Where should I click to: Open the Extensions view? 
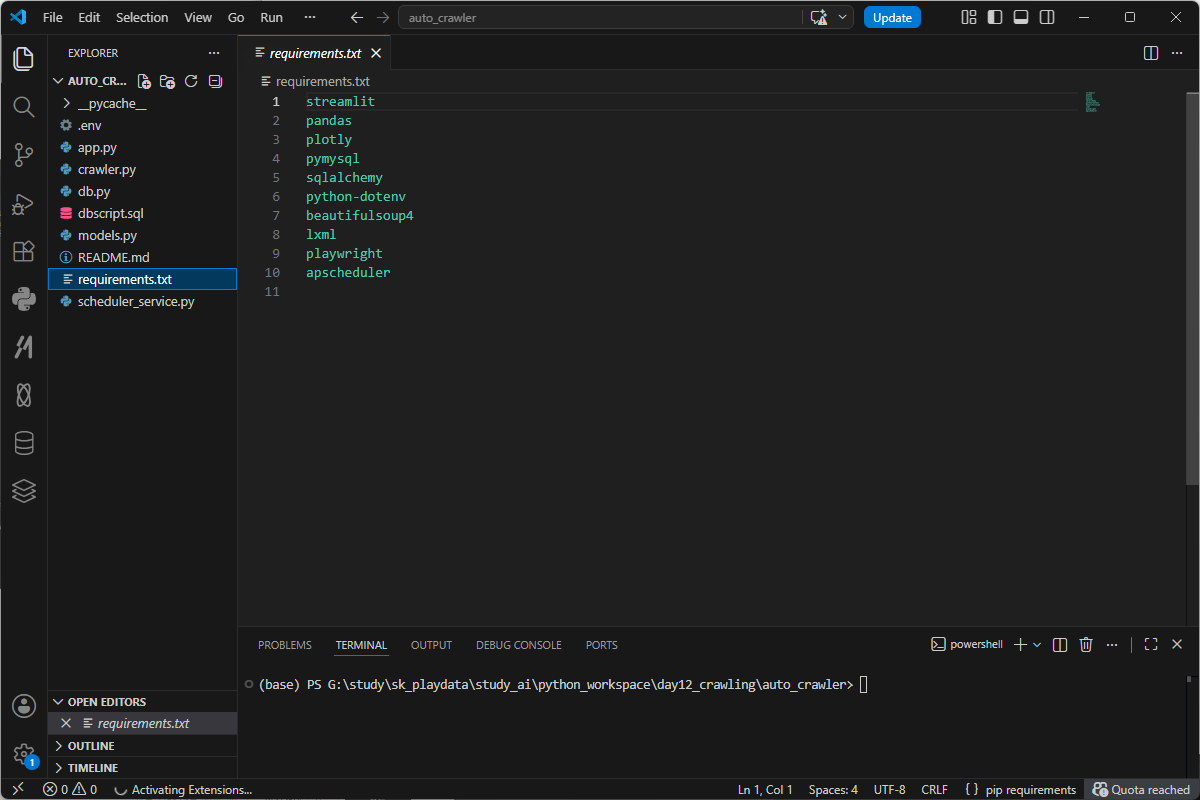[x=24, y=251]
